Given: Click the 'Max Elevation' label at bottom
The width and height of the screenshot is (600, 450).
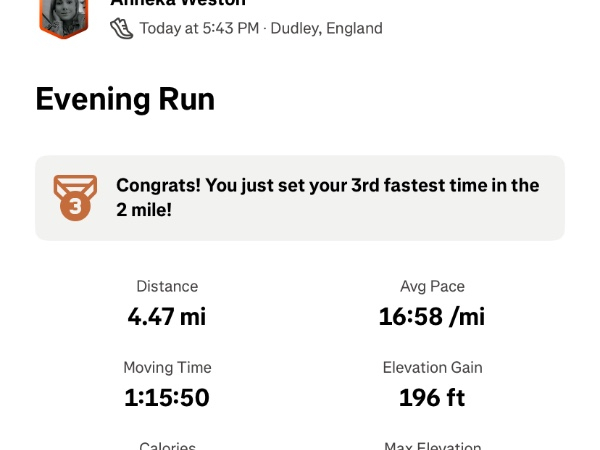Looking at the screenshot, I should click(x=432, y=445).
